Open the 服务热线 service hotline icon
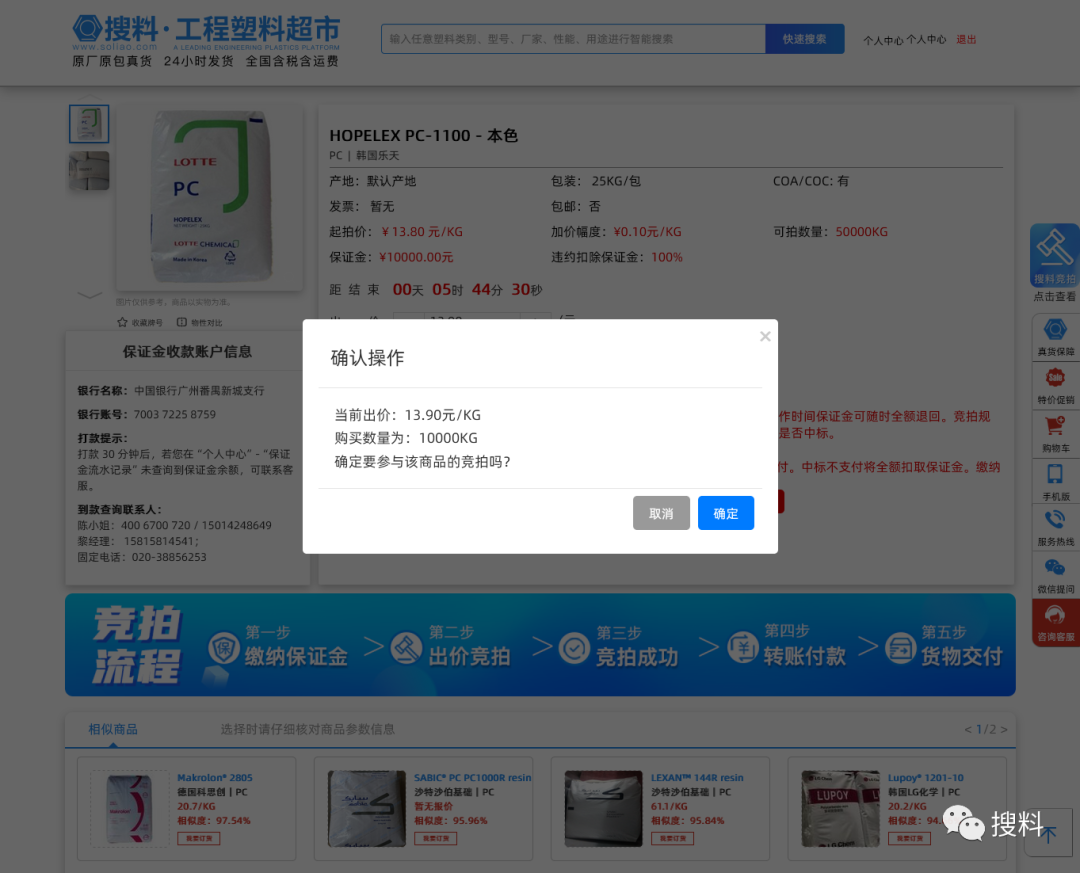This screenshot has width=1080, height=873. [1054, 521]
